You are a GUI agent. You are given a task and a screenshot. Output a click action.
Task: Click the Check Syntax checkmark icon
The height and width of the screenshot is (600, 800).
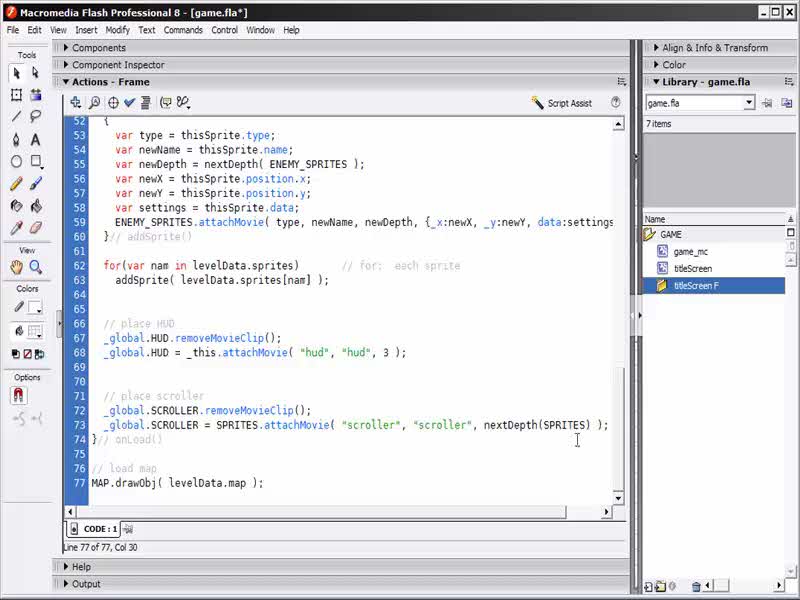[x=129, y=102]
